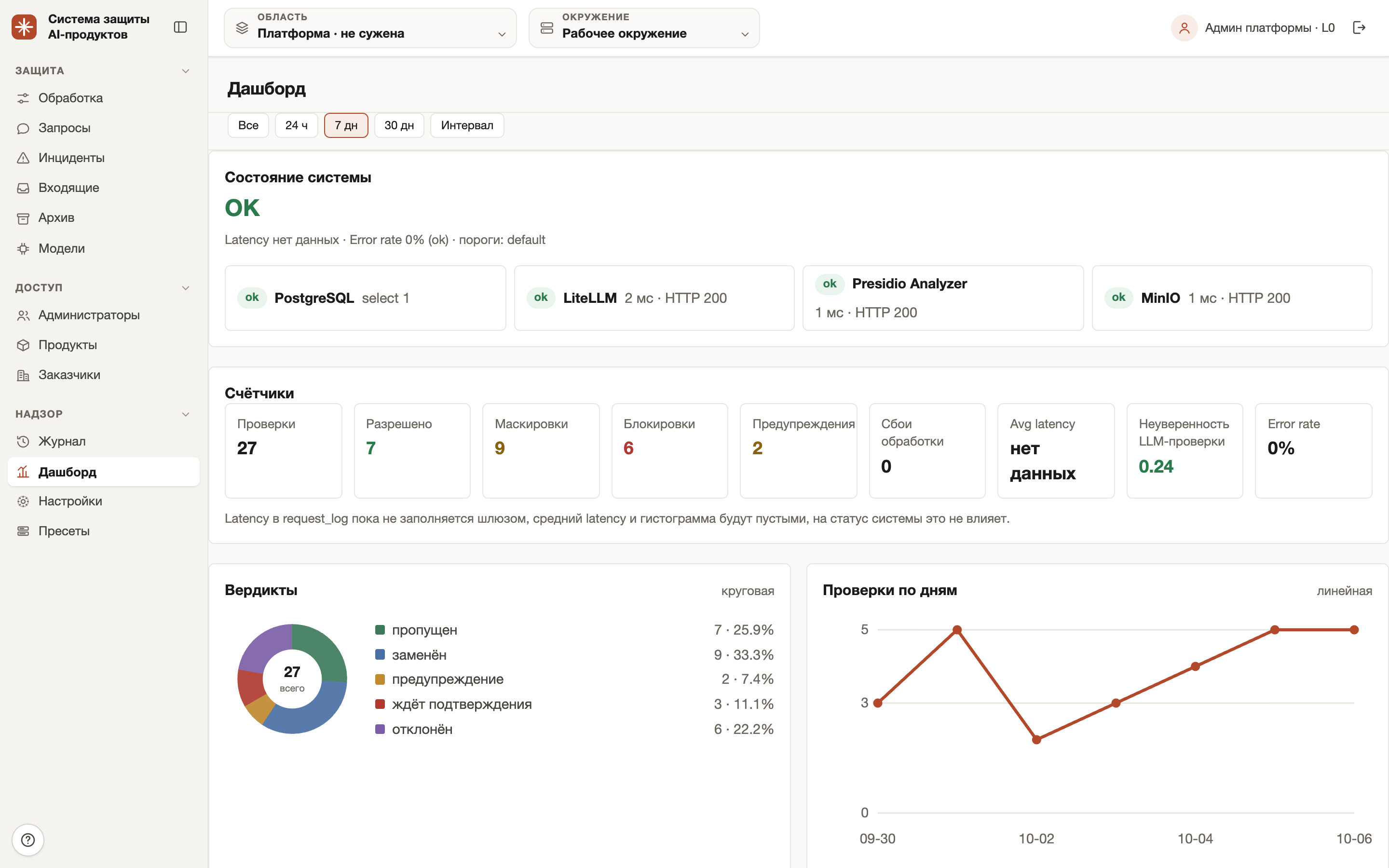
Task: Open Пресеты via its server stack icon
Action: (x=23, y=531)
